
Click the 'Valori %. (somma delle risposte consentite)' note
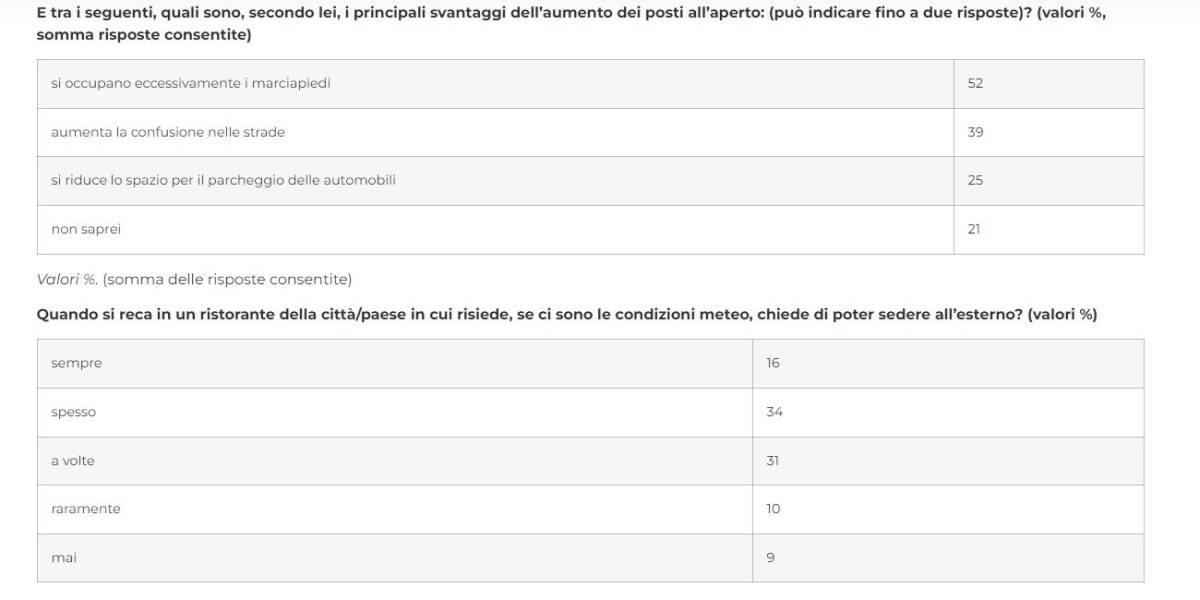pos(194,279)
